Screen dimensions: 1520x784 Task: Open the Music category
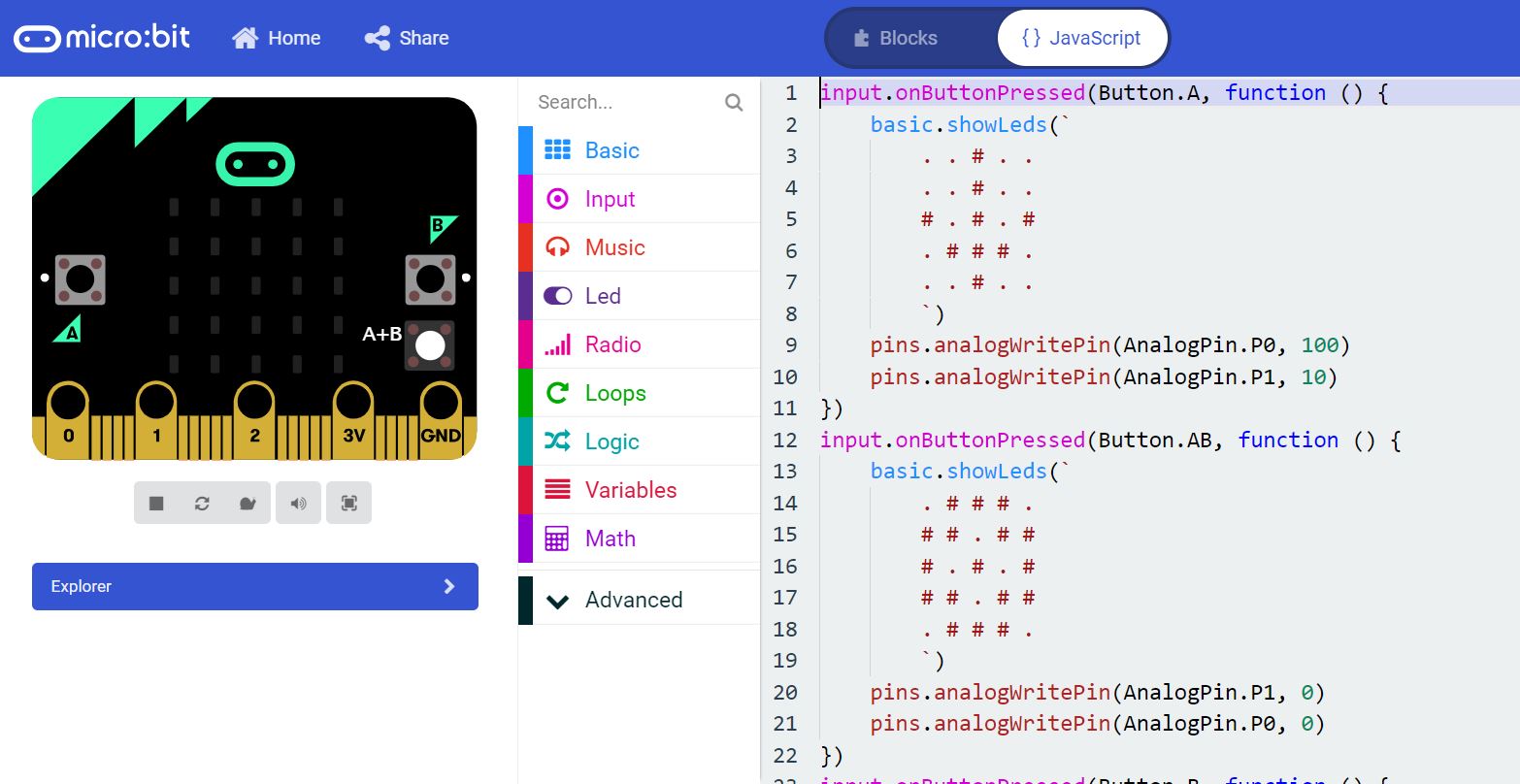click(x=612, y=247)
